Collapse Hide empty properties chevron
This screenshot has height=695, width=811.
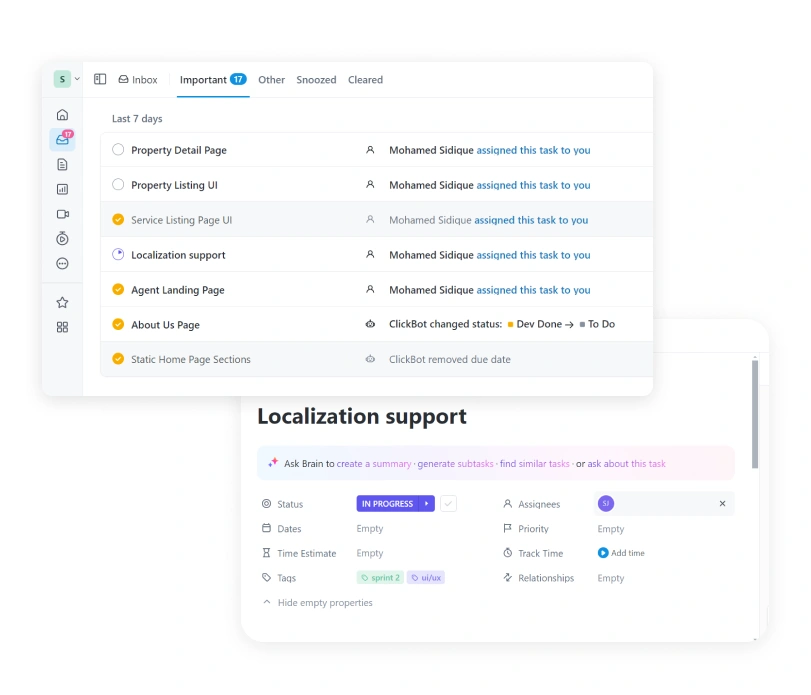click(267, 602)
